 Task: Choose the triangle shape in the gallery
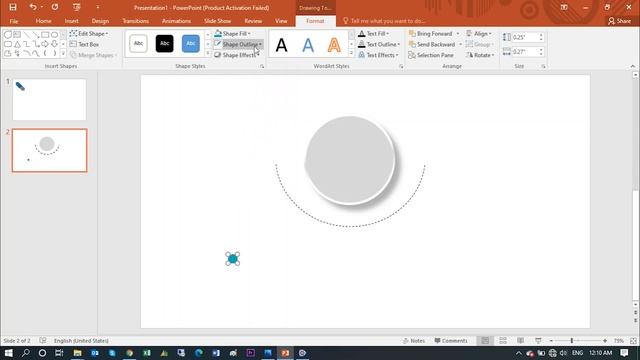coord(17,44)
